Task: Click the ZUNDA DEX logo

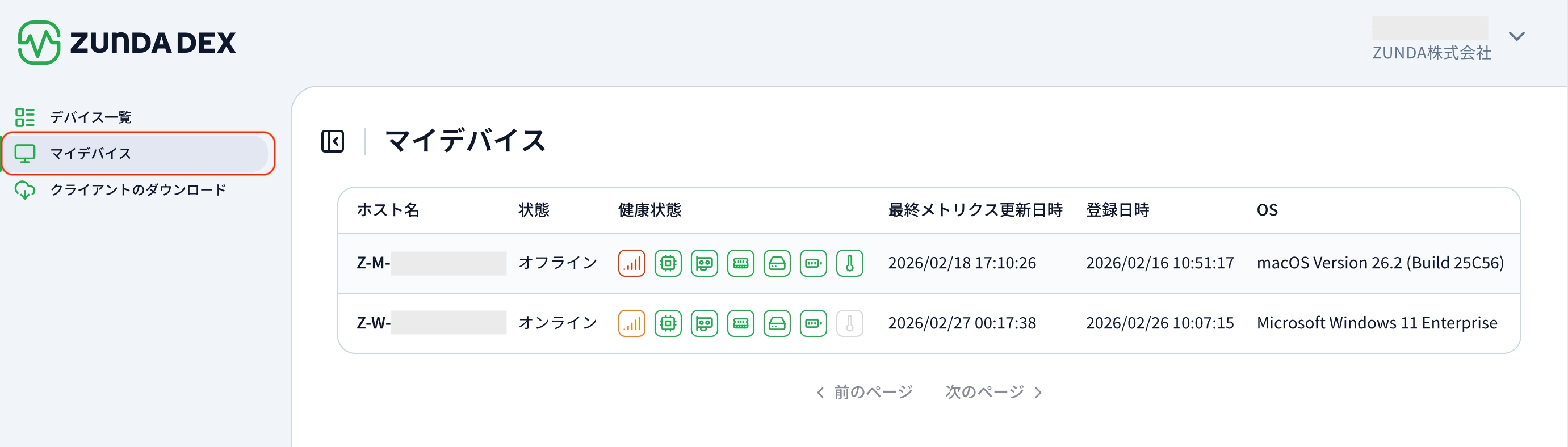Action: (127, 43)
